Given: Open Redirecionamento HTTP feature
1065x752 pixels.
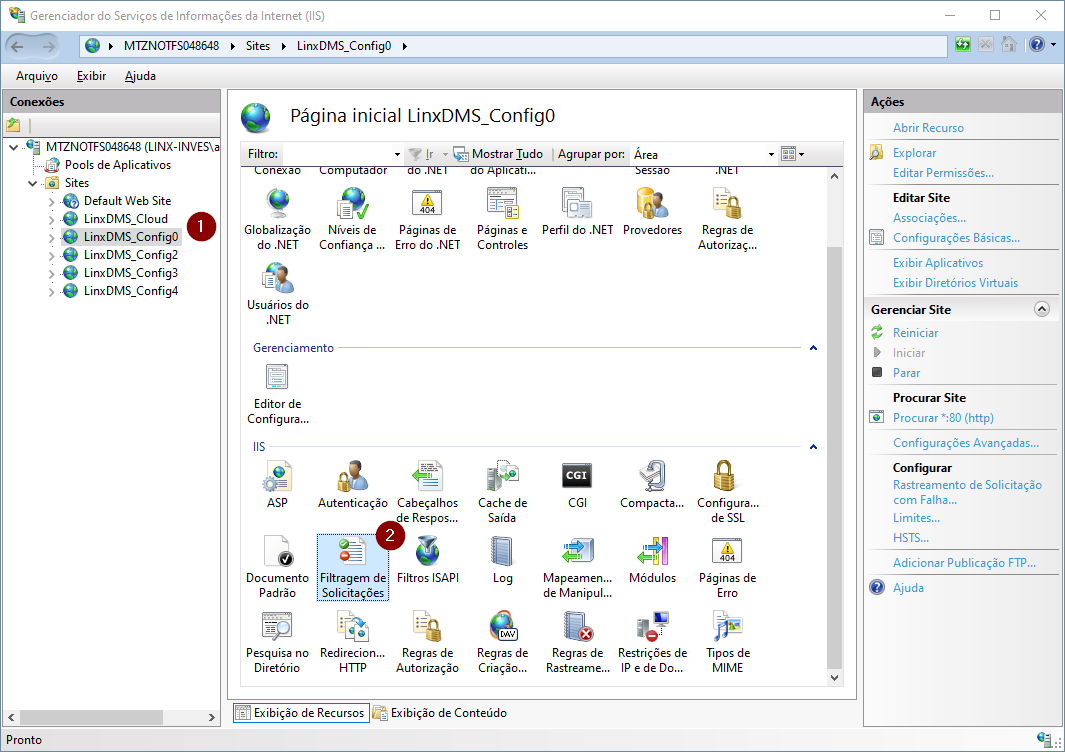Looking at the screenshot, I should [353, 643].
